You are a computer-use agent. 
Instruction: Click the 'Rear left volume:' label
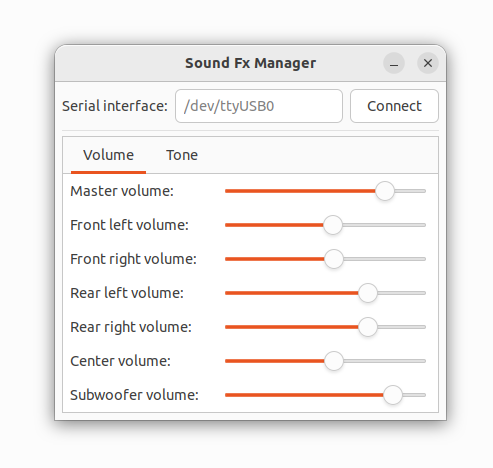point(127,293)
